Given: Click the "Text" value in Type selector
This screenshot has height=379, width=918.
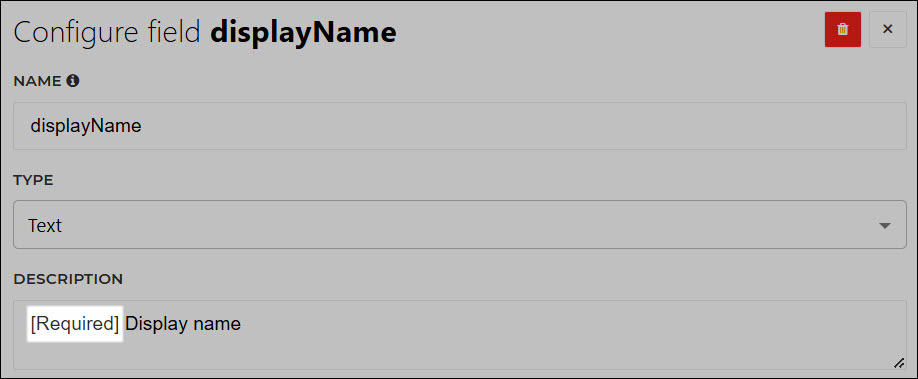Looking at the screenshot, I should tap(44, 226).
